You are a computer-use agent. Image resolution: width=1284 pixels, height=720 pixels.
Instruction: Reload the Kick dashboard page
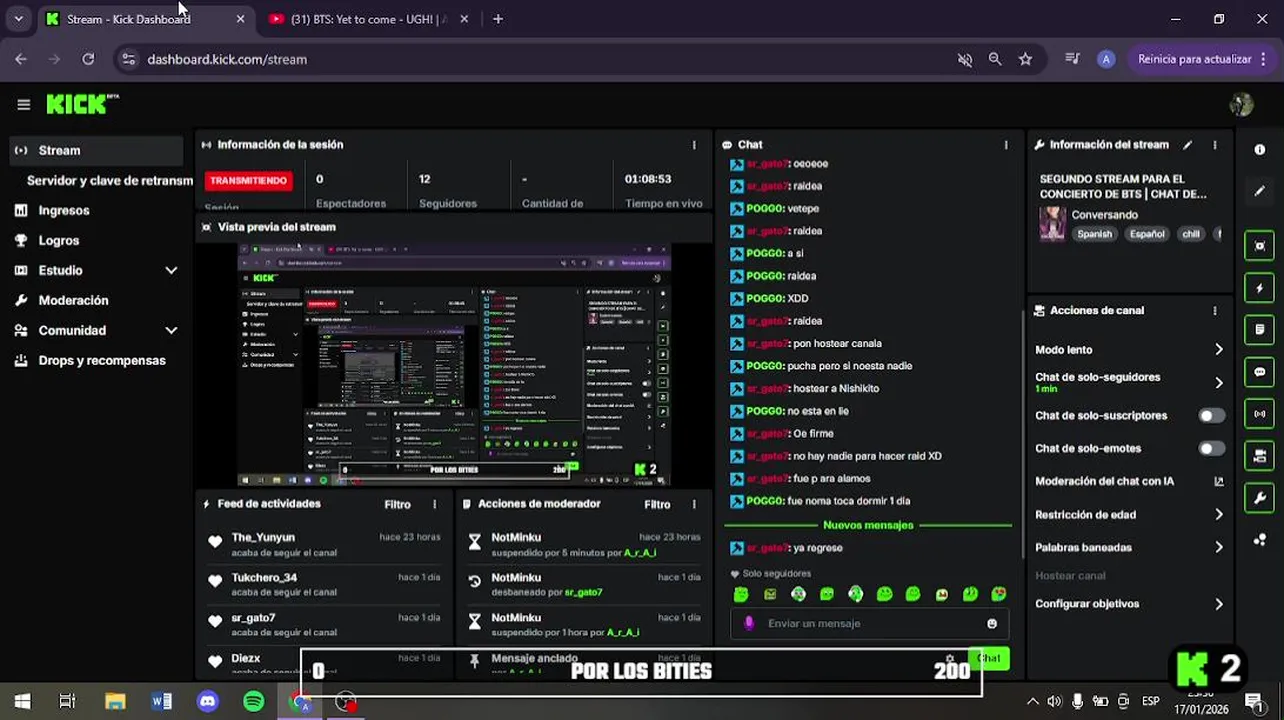coord(88,59)
